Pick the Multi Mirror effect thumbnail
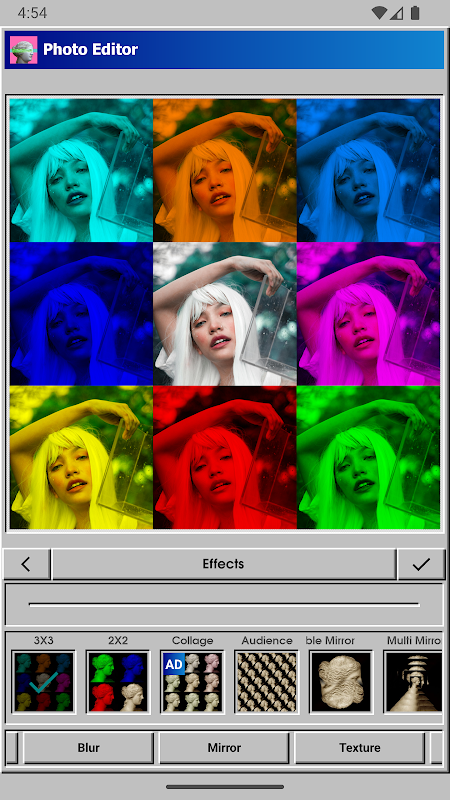 (413, 682)
